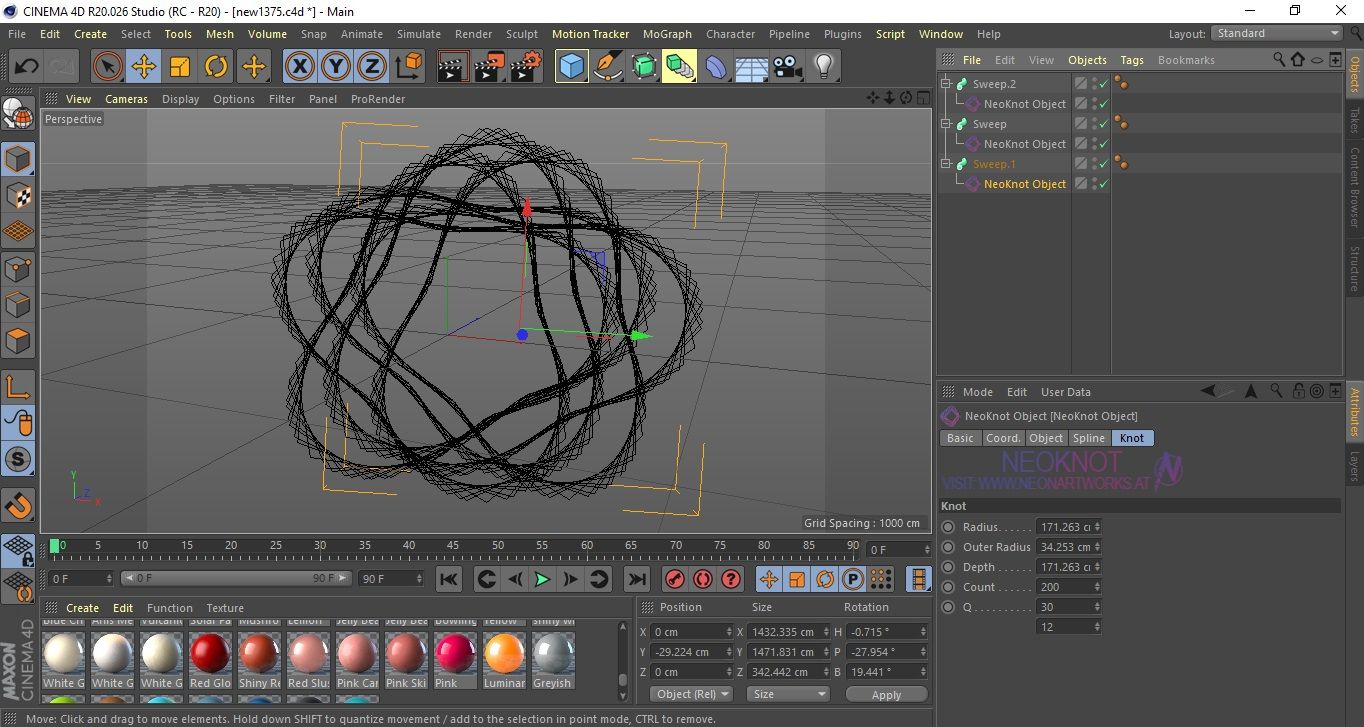
Task: Select Polygons mode icon in left sidebar
Action: click(x=18, y=341)
